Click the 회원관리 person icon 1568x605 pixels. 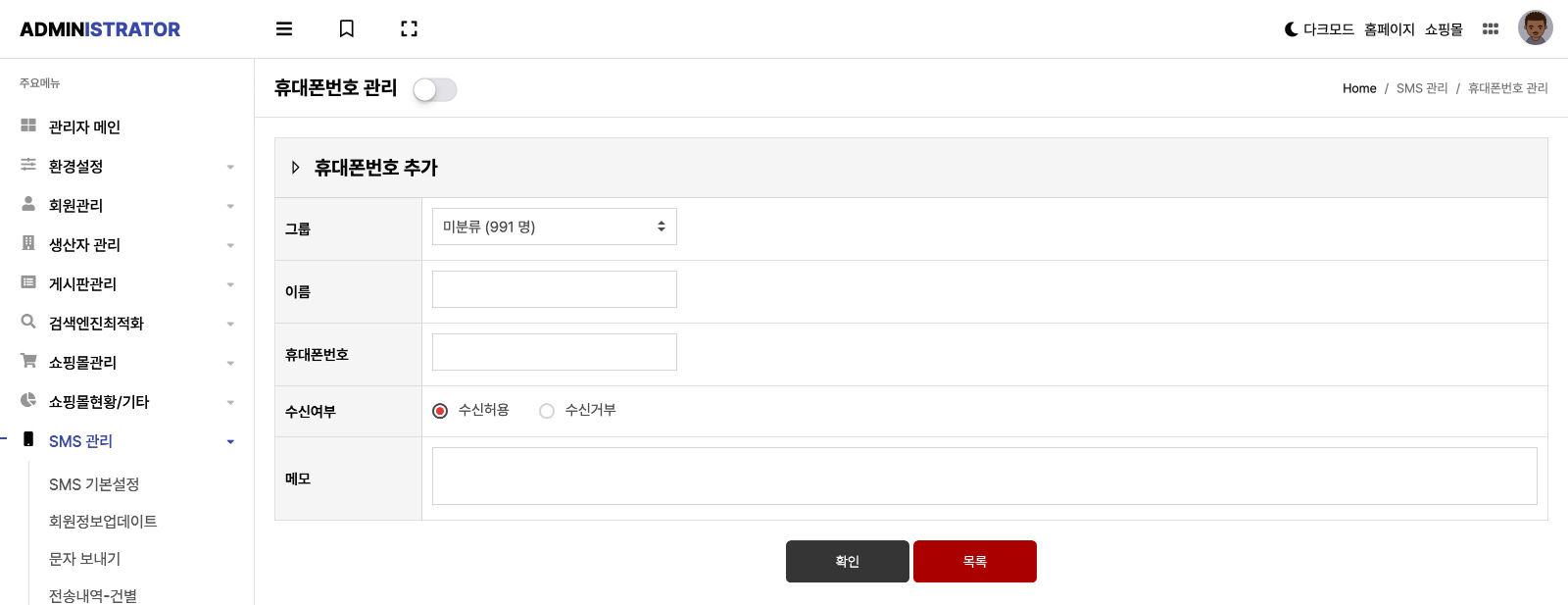click(28, 204)
